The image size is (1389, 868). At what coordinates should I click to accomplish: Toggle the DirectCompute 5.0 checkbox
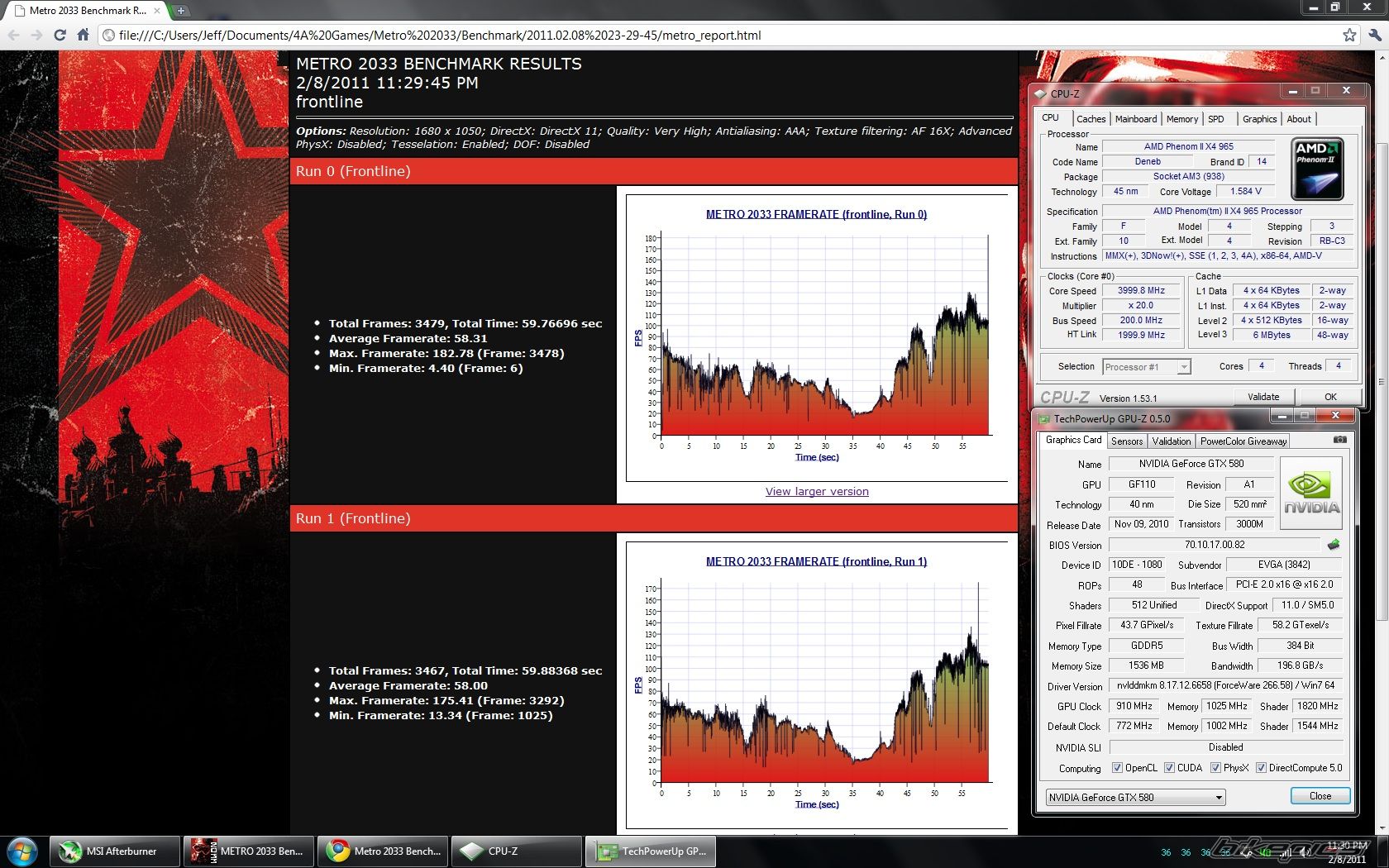tap(1261, 768)
